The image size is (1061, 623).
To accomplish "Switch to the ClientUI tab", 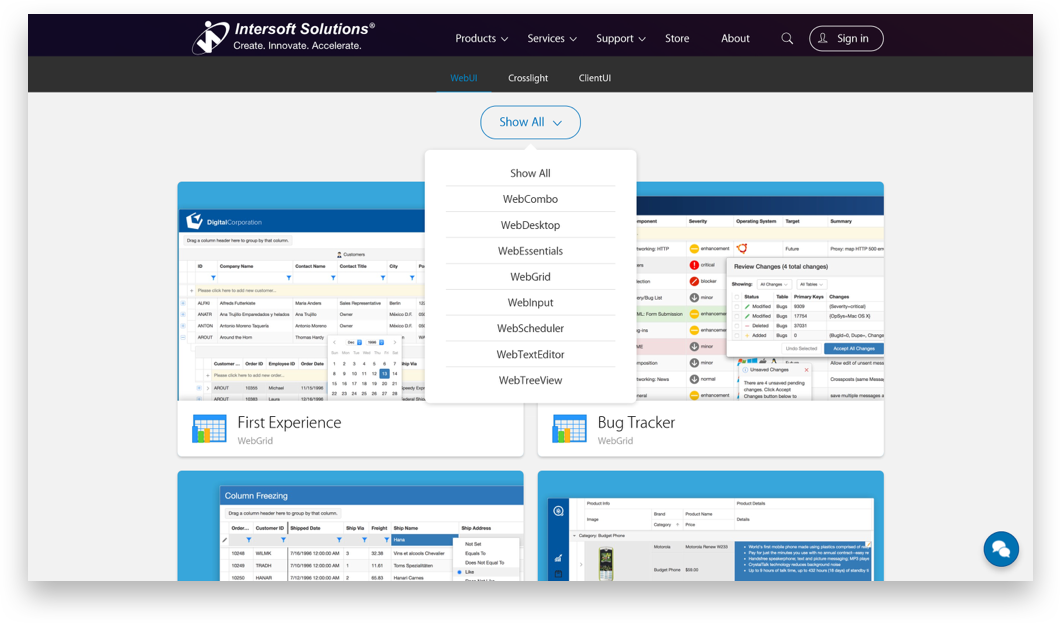I will click(595, 78).
